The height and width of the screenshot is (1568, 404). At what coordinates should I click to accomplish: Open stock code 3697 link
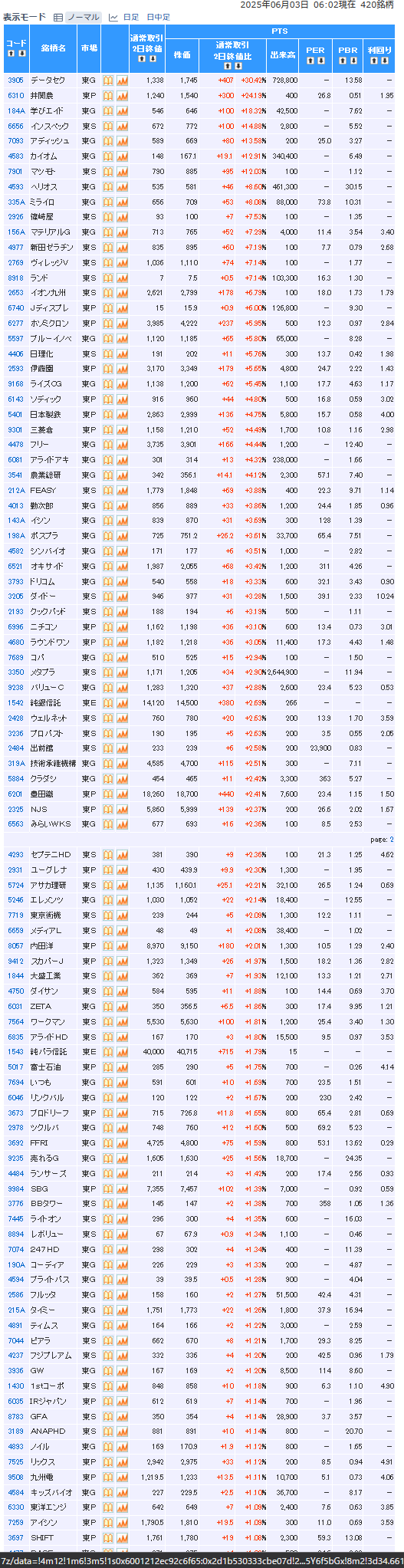(x=15, y=1538)
